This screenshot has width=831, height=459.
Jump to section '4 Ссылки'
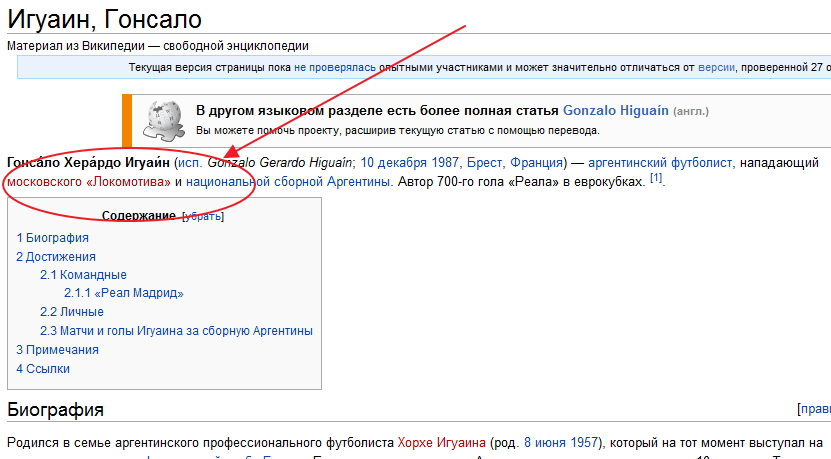43,368
